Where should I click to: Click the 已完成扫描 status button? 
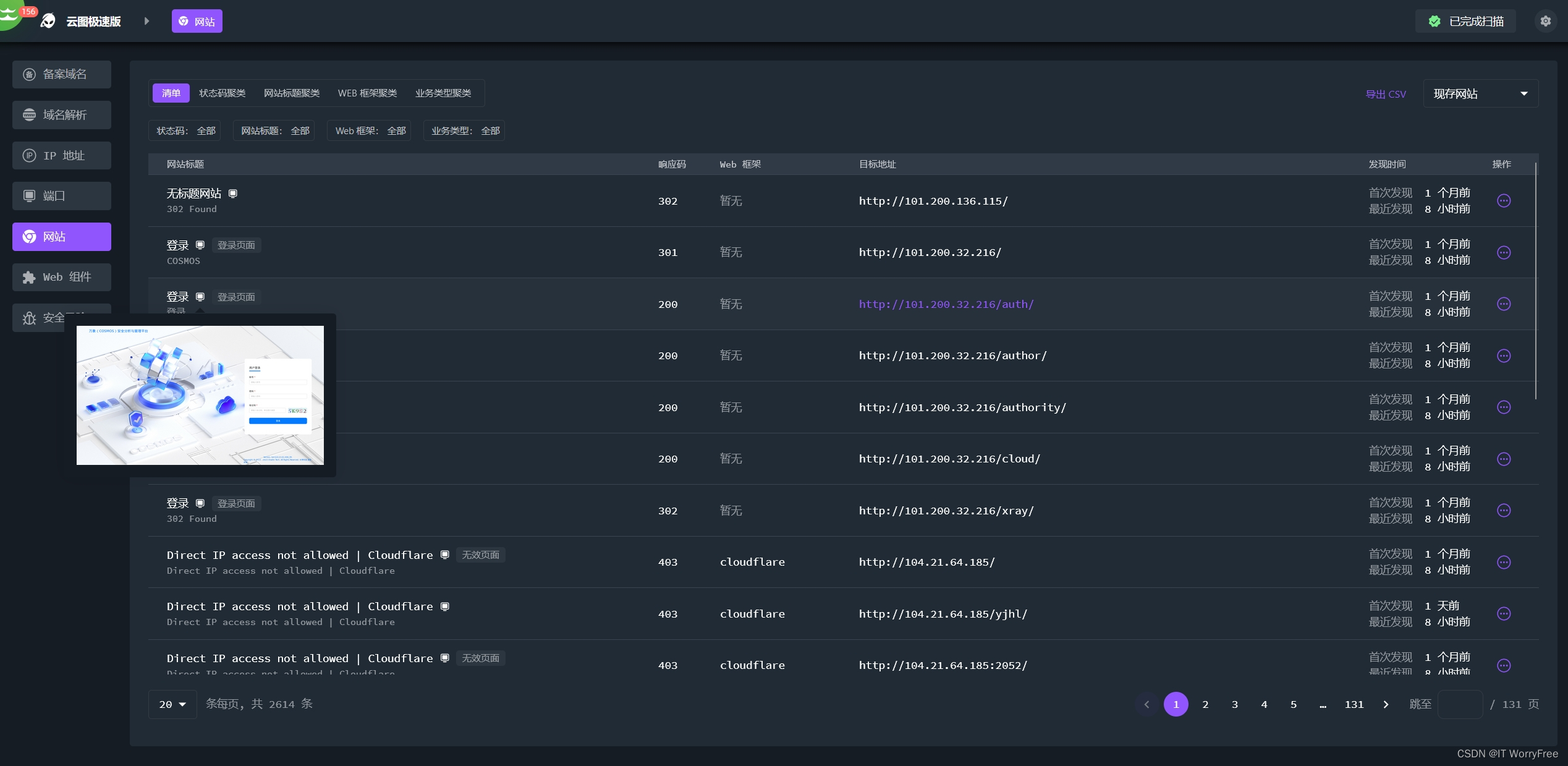pyautogui.click(x=1465, y=21)
